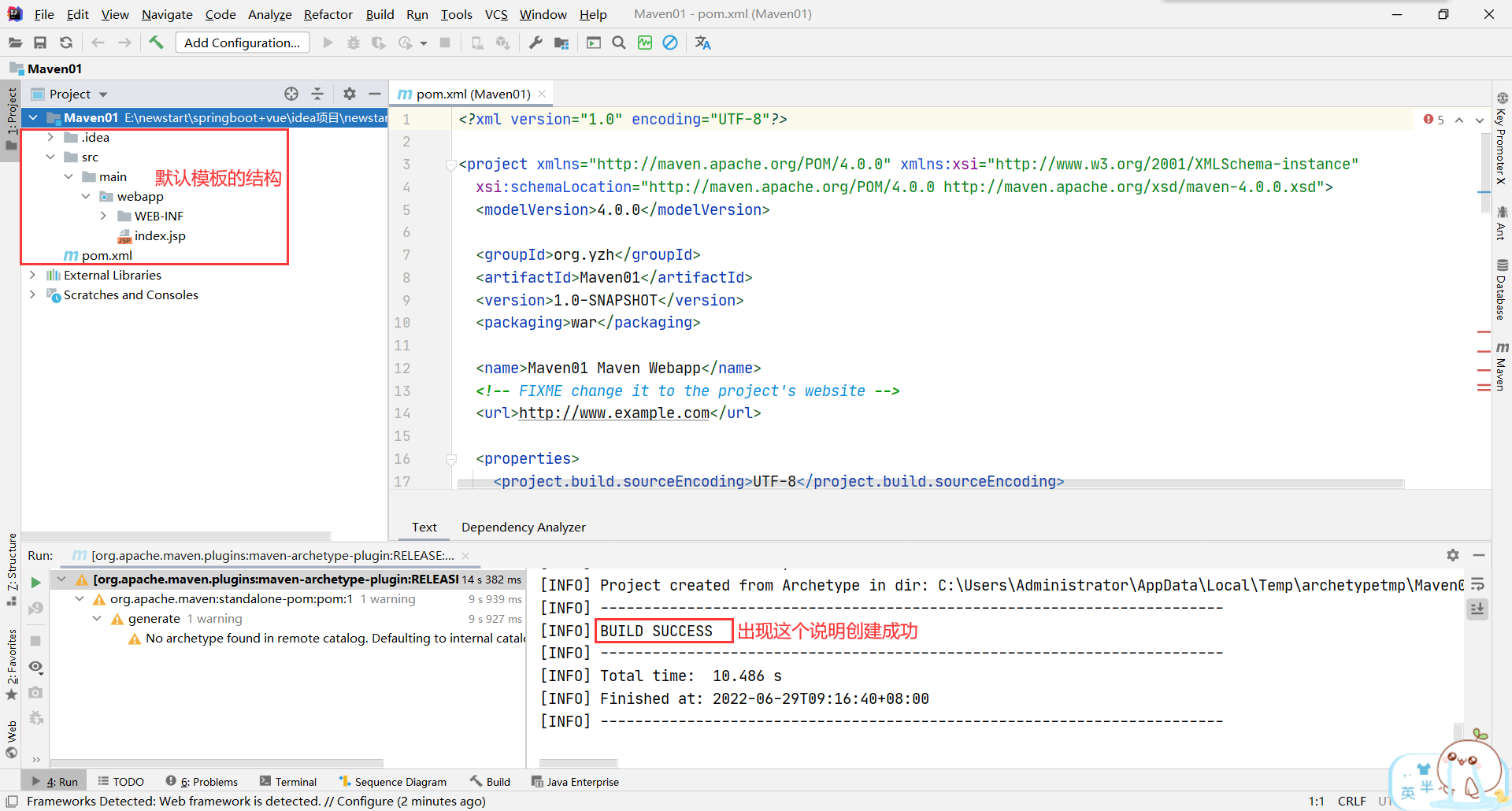The height and width of the screenshot is (811, 1512).
Task: Open index.jsp in the project tree
Action: (159, 235)
